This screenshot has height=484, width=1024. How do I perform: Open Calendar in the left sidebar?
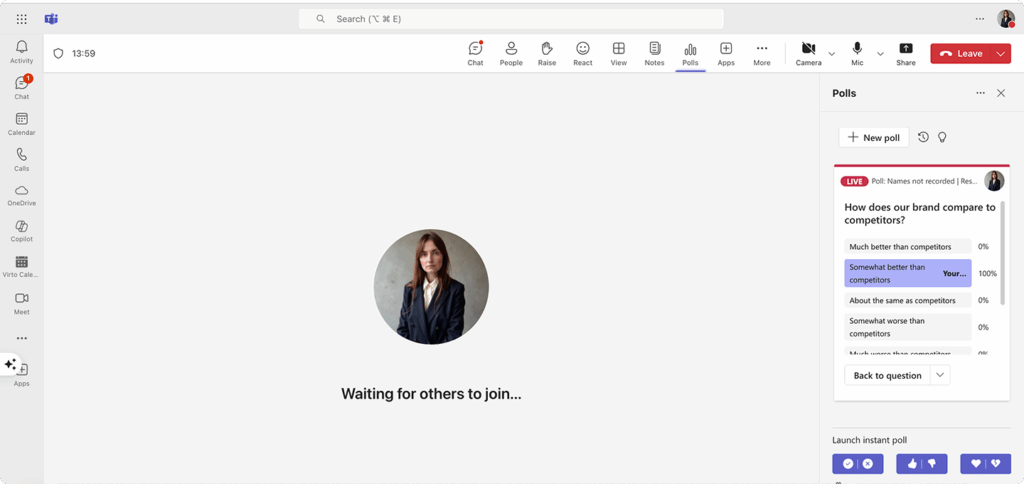point(22,124)
